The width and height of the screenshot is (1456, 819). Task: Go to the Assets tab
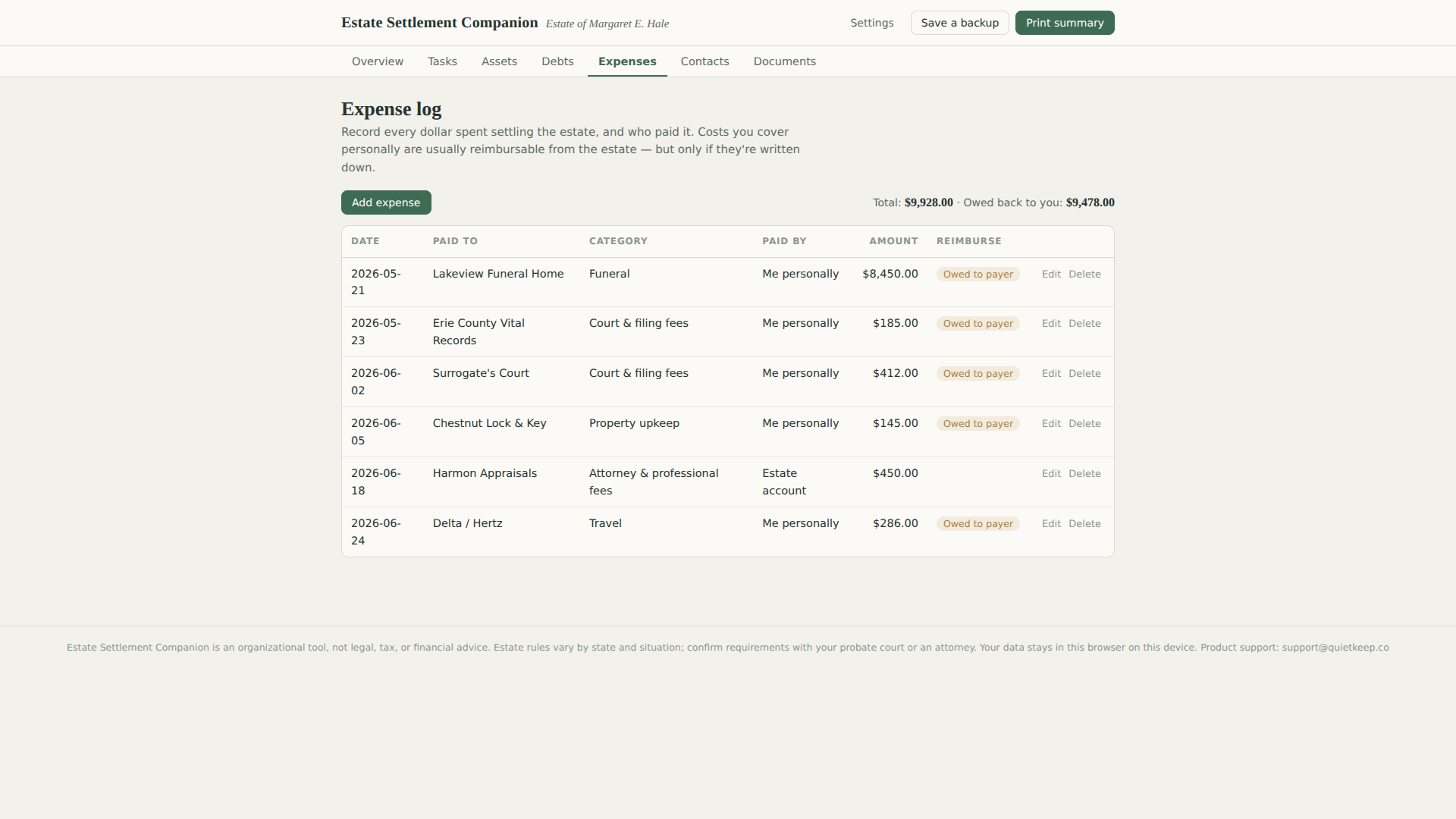coord(499,61)
